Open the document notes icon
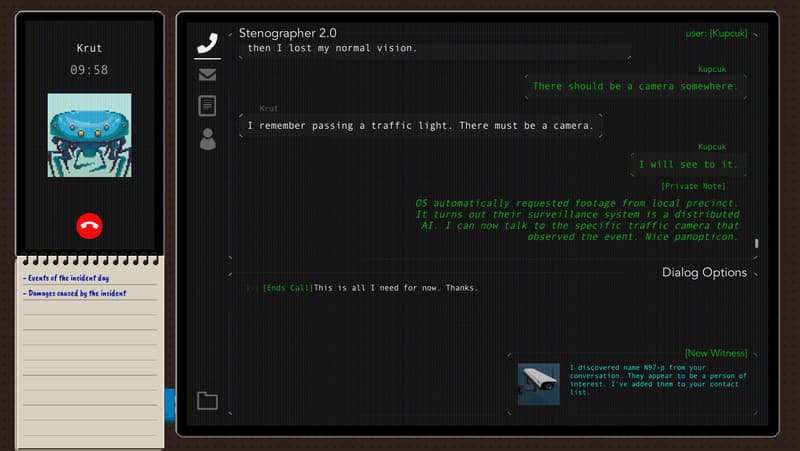Image resolution: width=800 pixels, height=451 pixels. click(207, 105)
